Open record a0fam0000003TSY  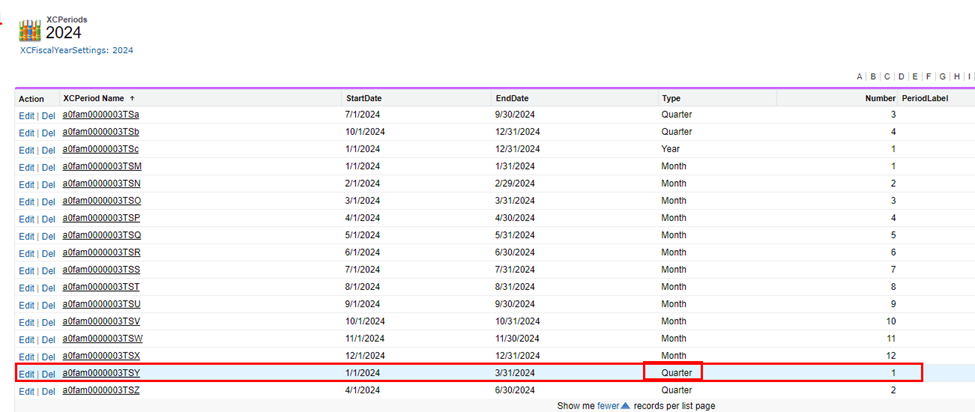102,373
